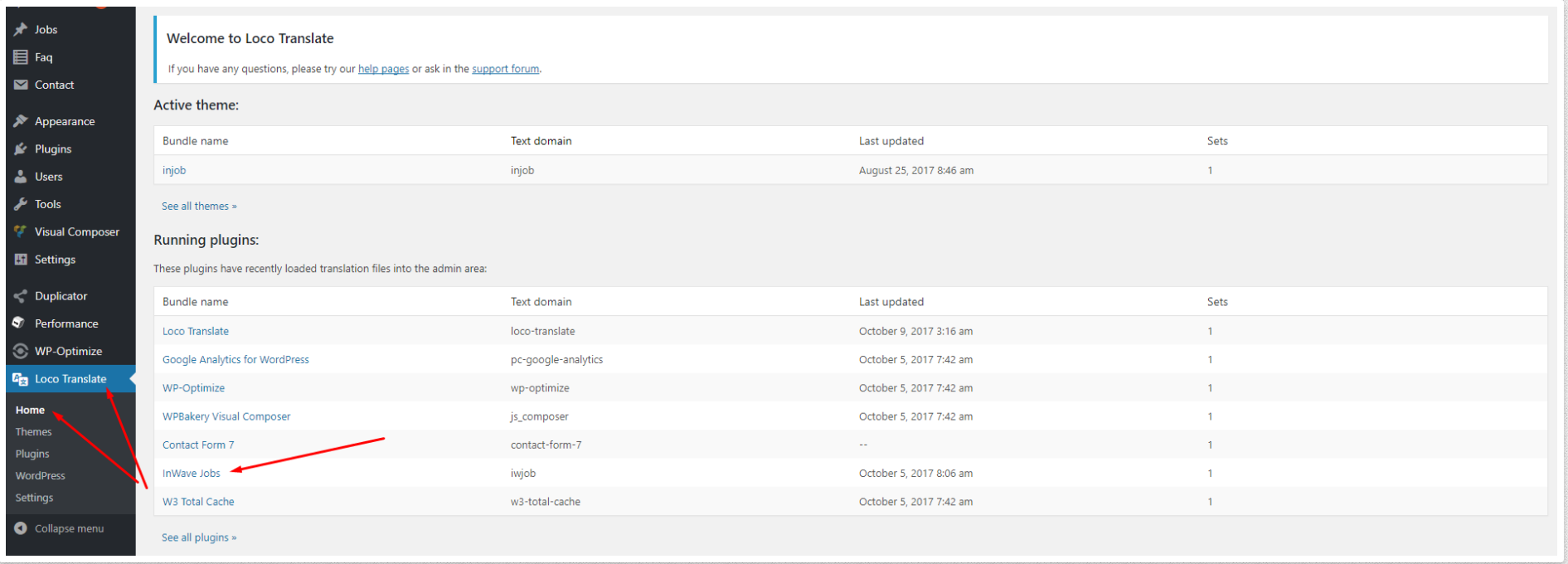This screenshot has height=564, width=1568.
Task: Click the Faq list icon
Action: click(21, 57)
